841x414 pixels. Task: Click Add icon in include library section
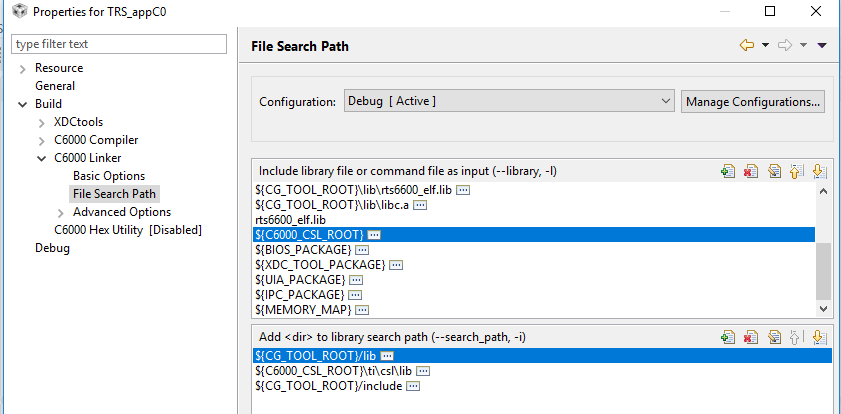pyautogui.click(x=728, y=171)
